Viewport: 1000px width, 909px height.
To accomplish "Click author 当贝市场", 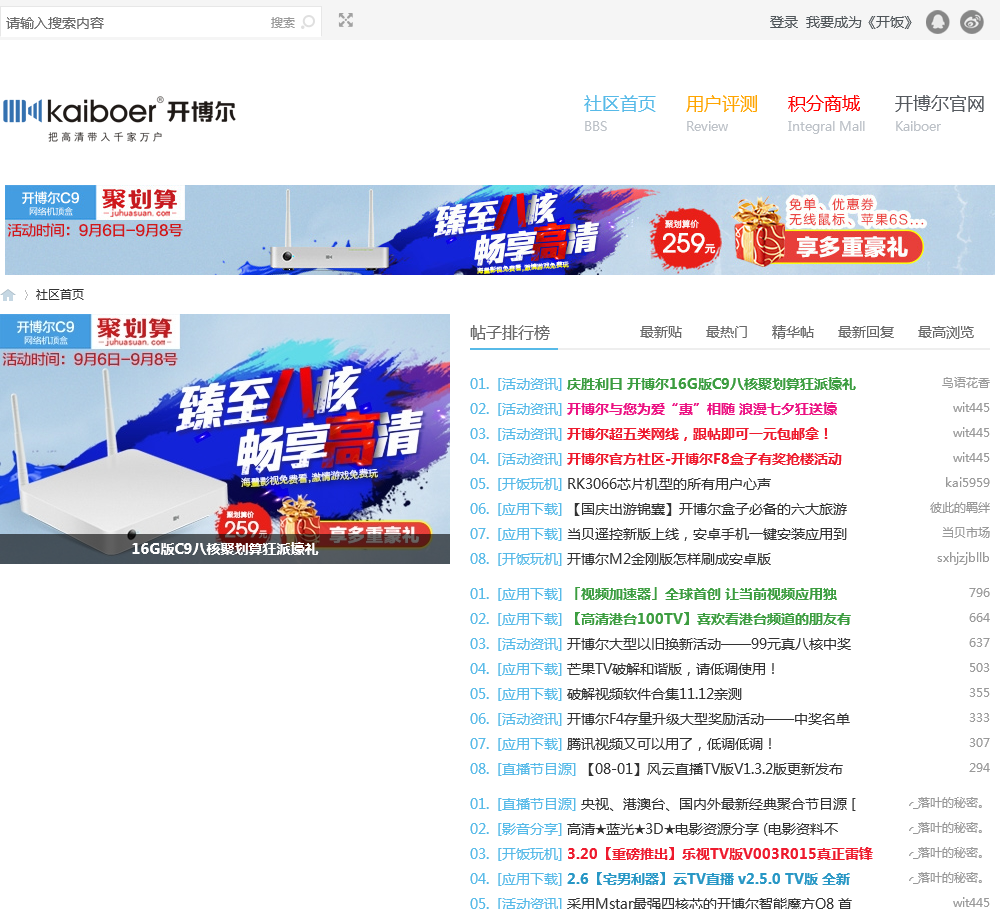I will point(966,532).
